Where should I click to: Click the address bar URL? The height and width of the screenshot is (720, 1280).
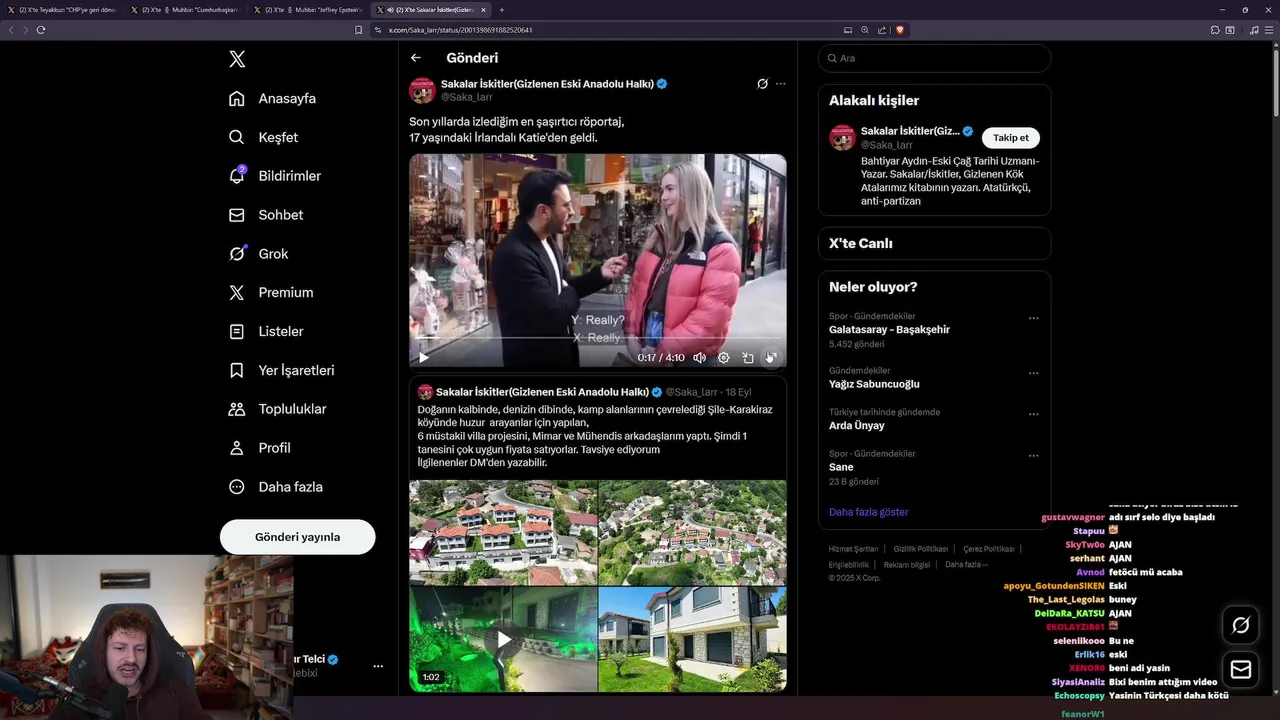point(460,30)
